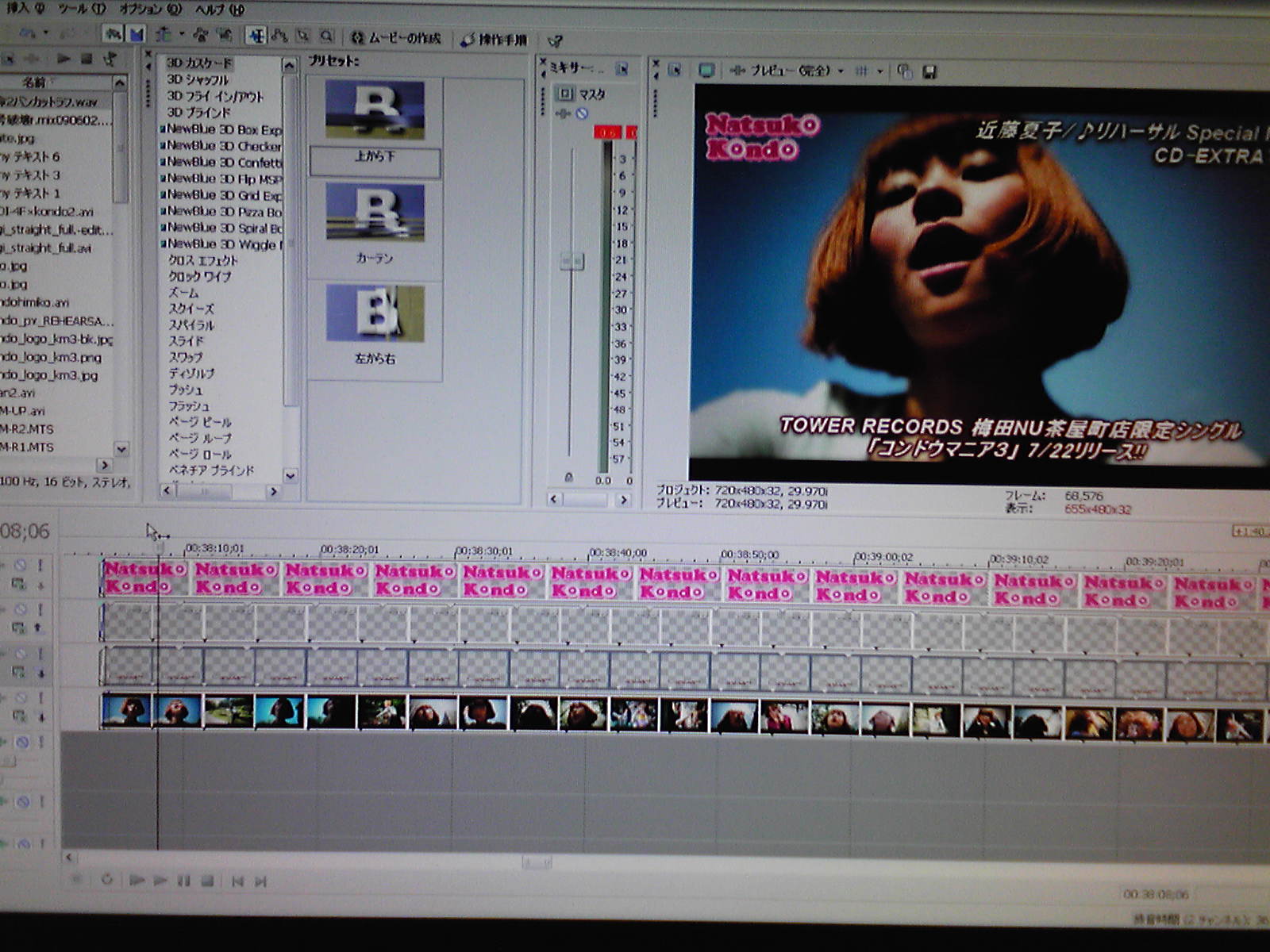Screen dimensions: 1270x952
Task: Click the マスタ master bus icon
Action: pyautogui.click(x=564, y=94)
